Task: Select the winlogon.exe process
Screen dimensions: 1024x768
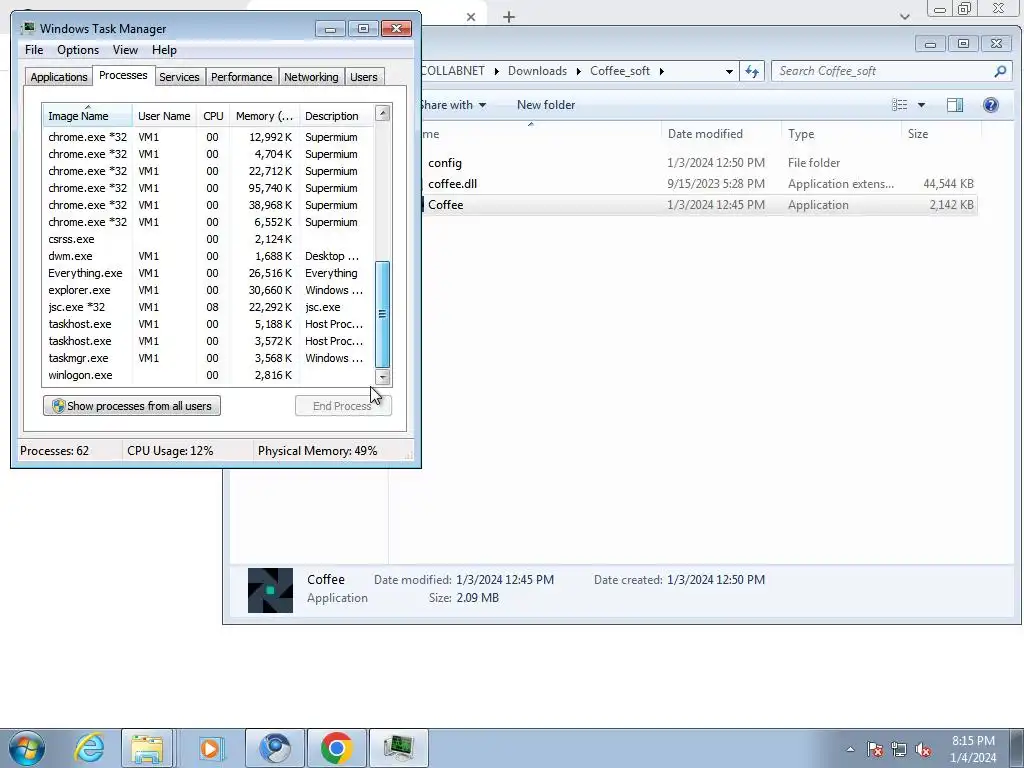Action: (x=208, y=375)
